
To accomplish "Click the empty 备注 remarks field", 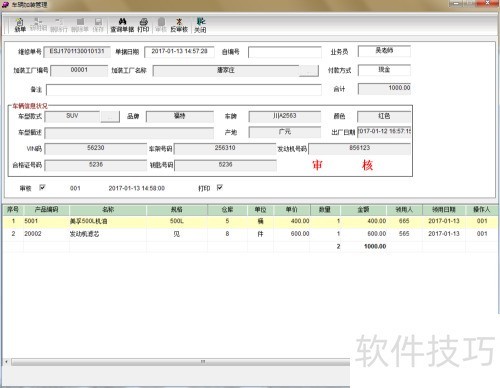I will tap(184, 90).
